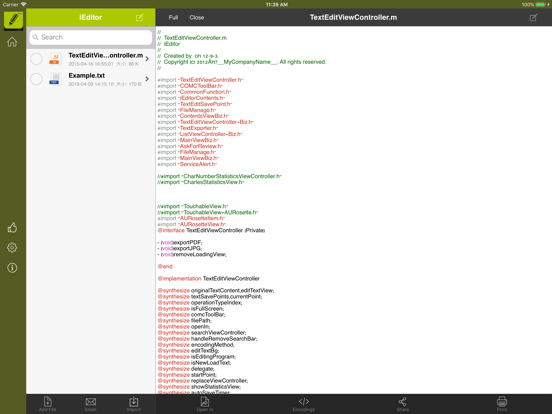Tap the Share toolbar icon
The width and height of the screenshot is (552, 414).
click(403, 404)
